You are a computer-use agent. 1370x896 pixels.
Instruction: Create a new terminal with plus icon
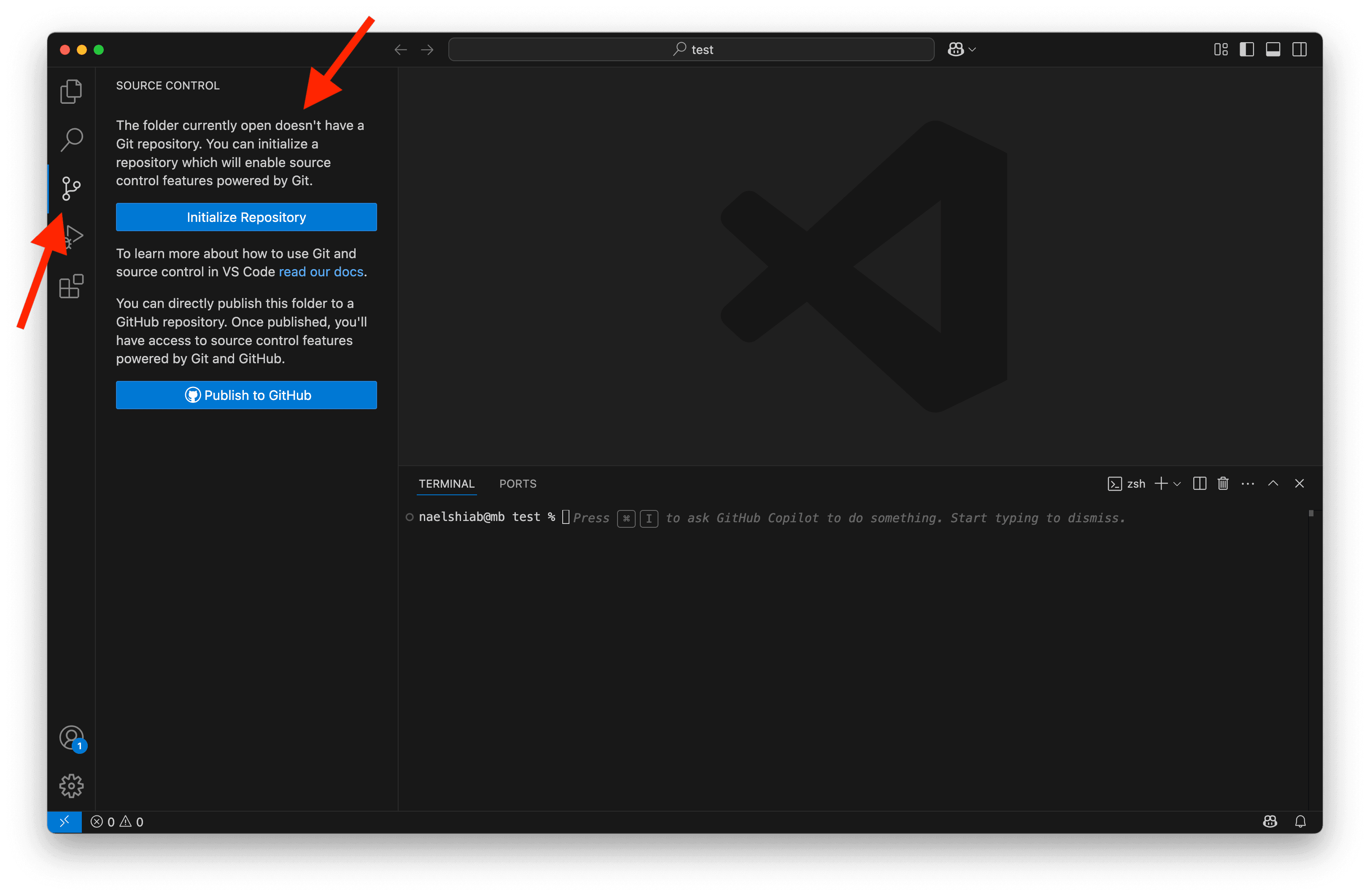point(1161,484)
